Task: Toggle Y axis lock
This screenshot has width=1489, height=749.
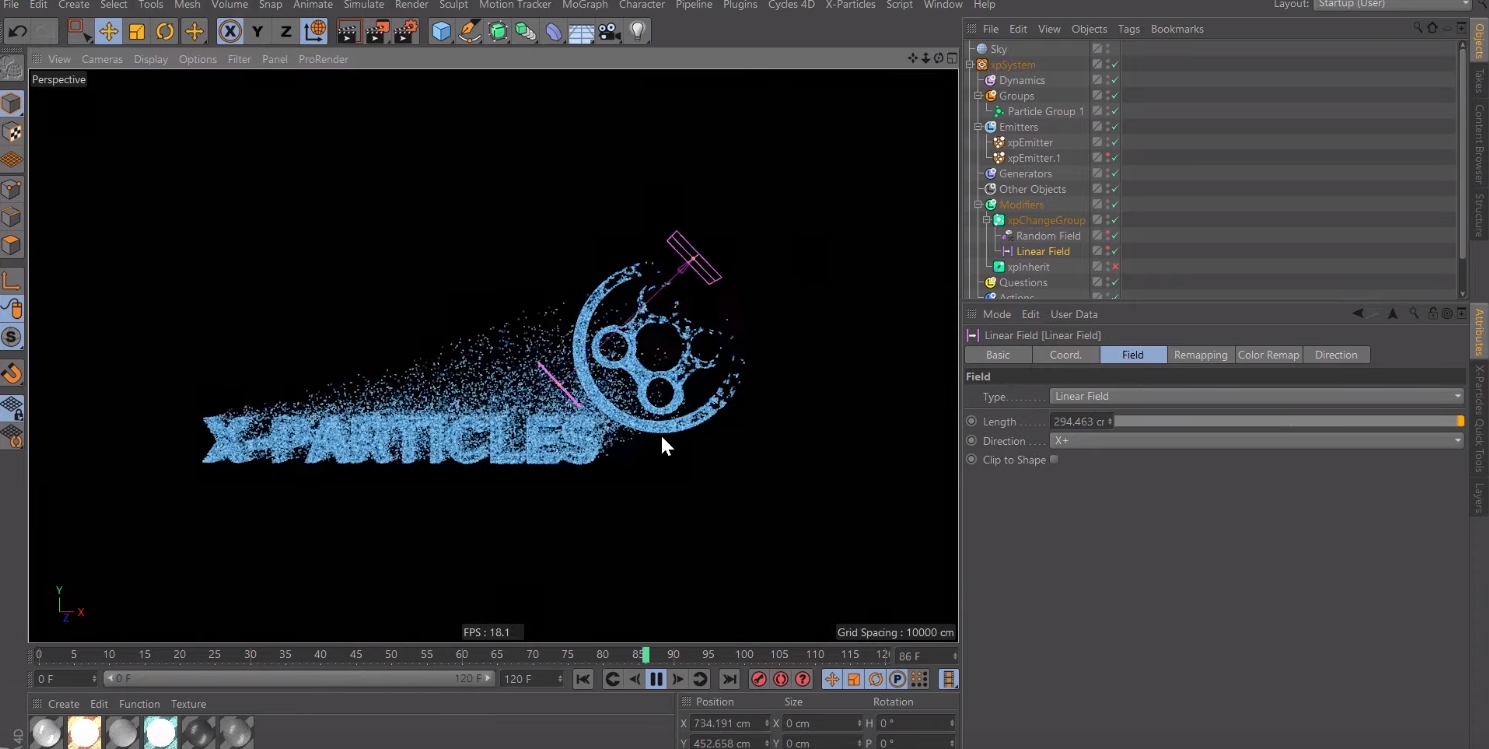Action: coord(258,32)
